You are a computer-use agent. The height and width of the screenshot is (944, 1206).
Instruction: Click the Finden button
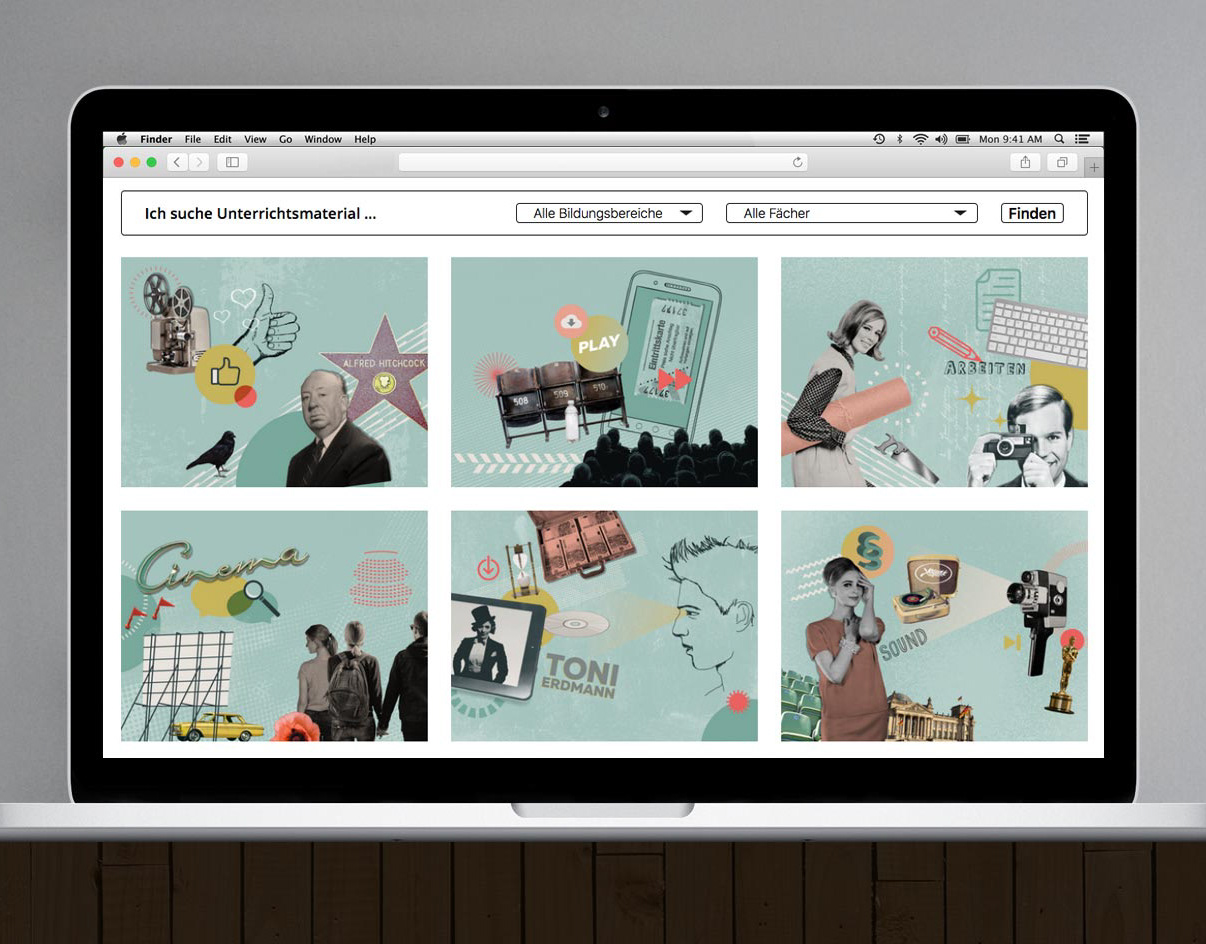(x=1032, y=213)
